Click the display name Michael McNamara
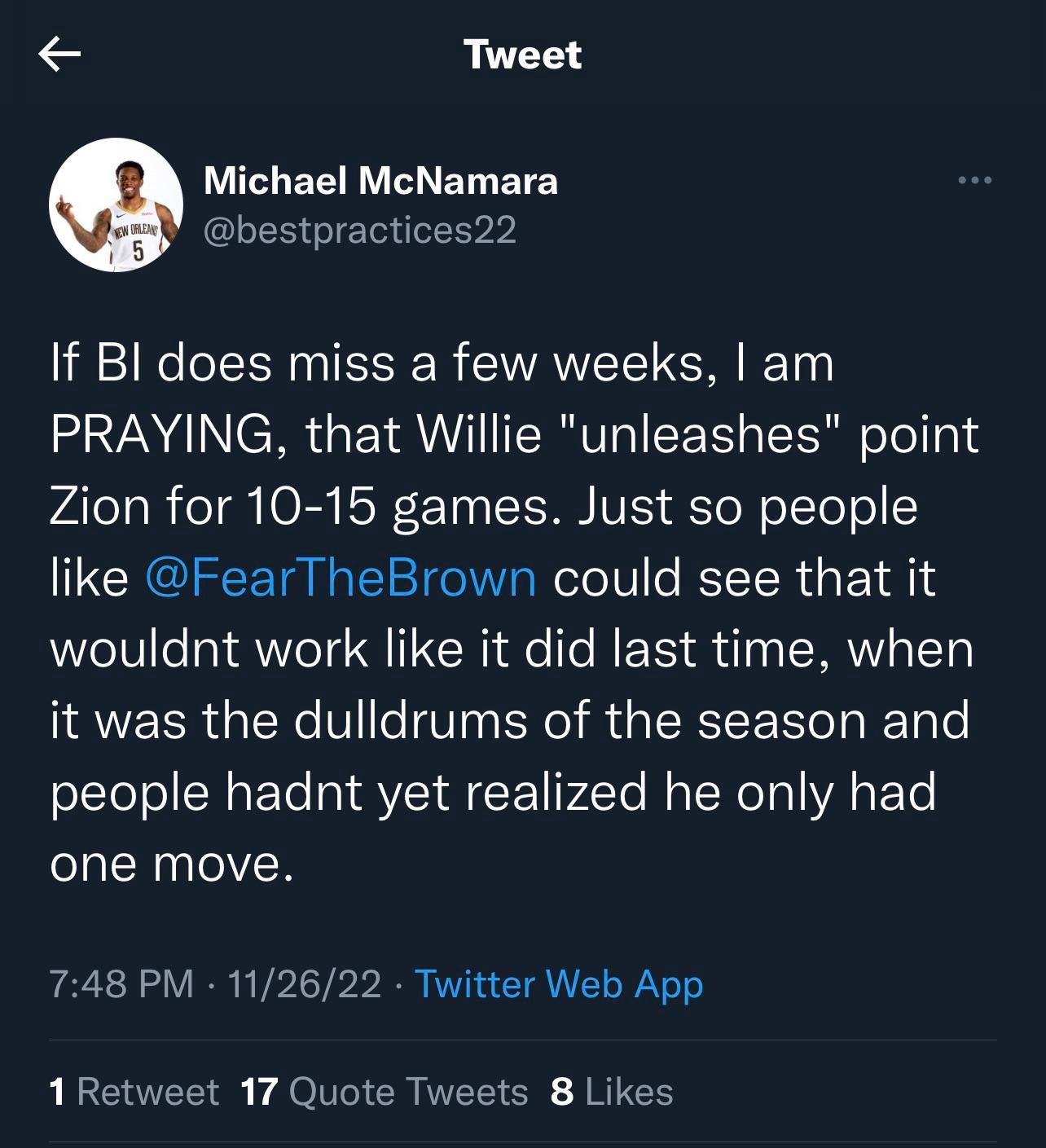Image resolution: width=1046 pixels, height=1148 pixels. [380, 180]
